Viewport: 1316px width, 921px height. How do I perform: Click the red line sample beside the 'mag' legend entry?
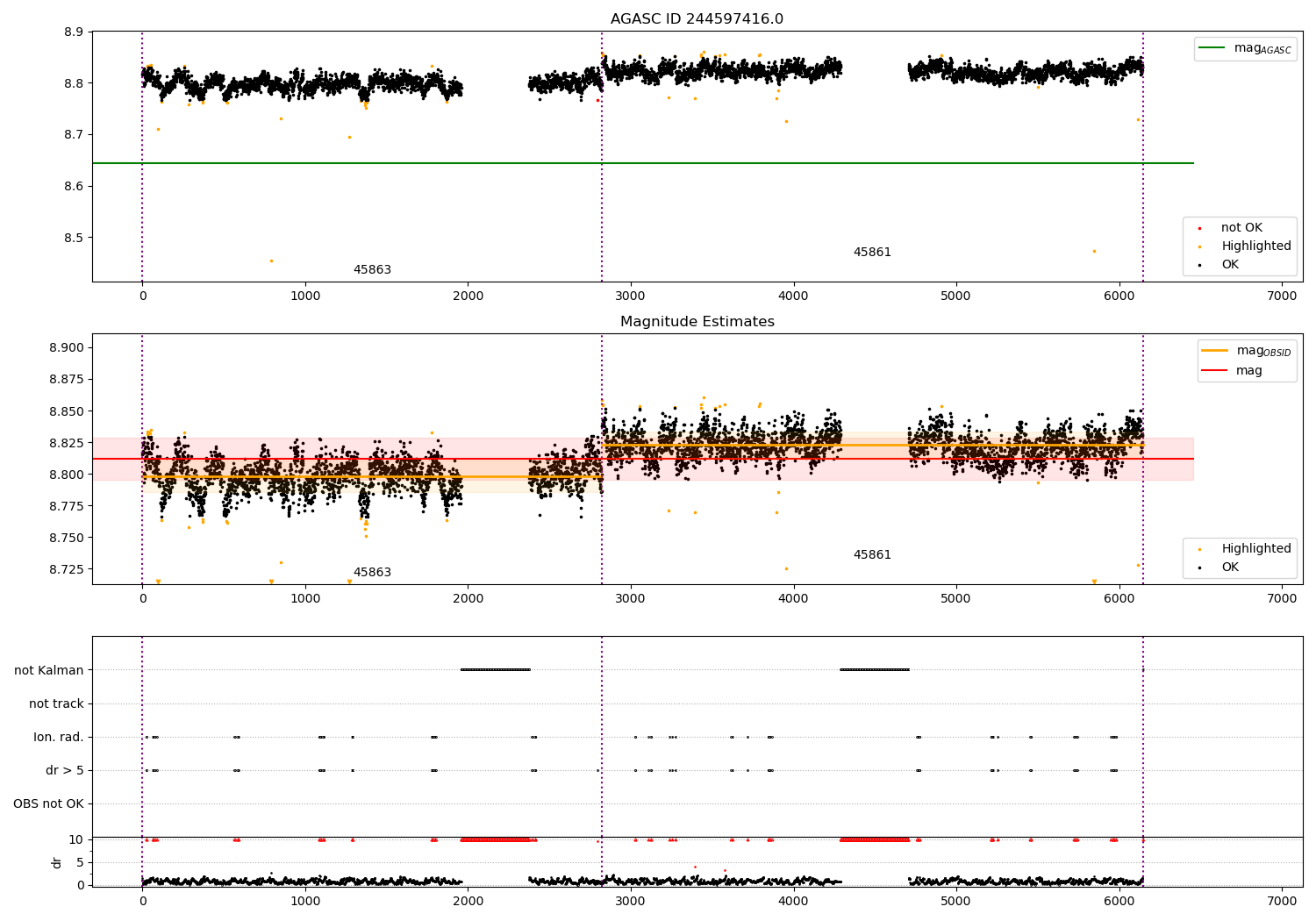click(1215, 370)
